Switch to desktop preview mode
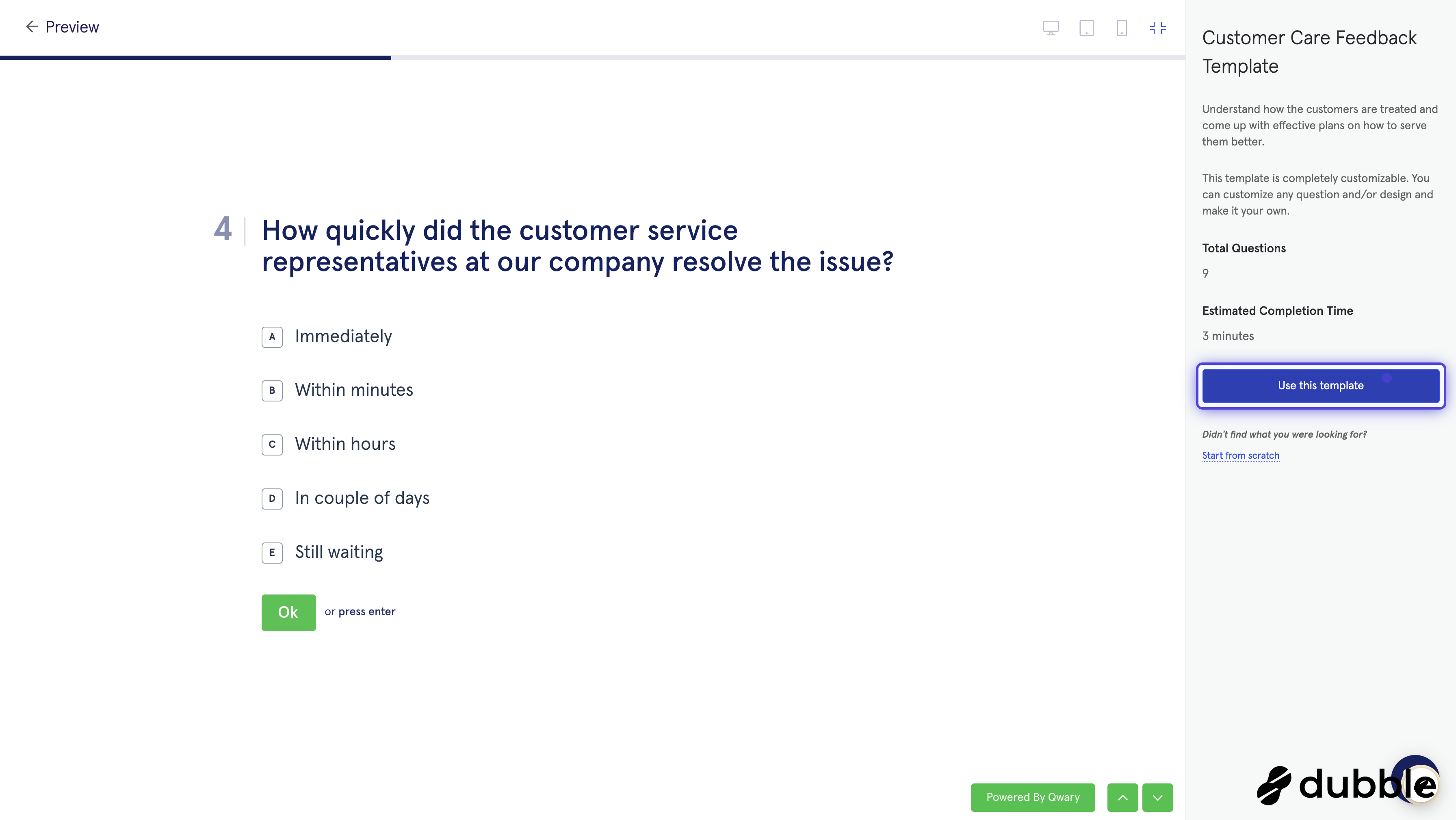Image resolution: width=1456 pixels, height=820 pixels. tap(1051, 28)
